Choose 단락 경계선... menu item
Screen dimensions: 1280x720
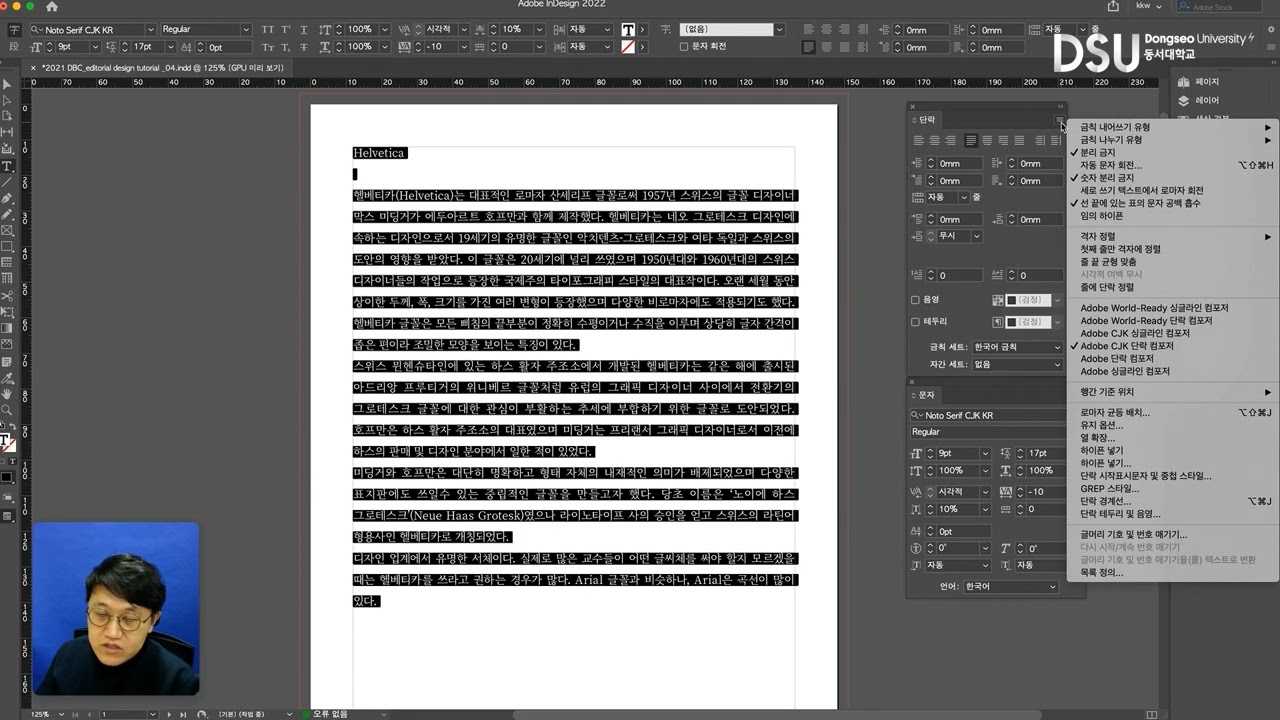click(x=1172, y=502)
